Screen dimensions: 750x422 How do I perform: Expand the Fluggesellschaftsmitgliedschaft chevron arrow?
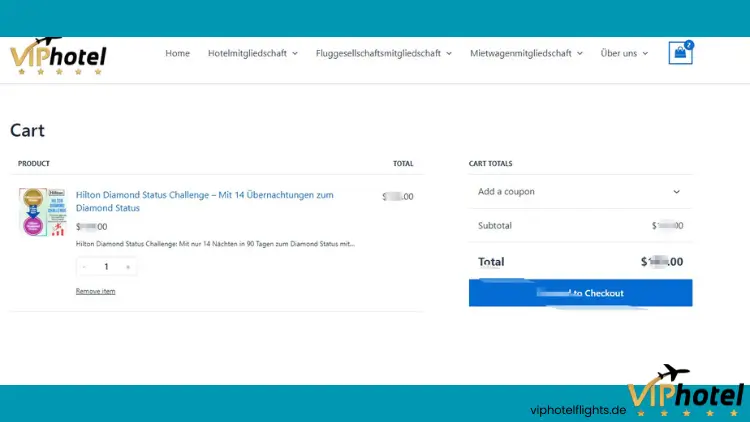(x=449, y=54)
